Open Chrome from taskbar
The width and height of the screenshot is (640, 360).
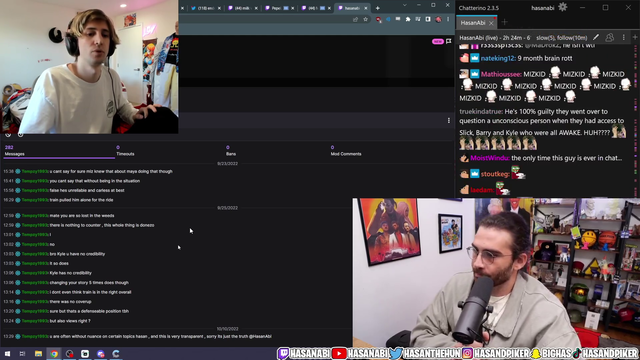[54, 354]
